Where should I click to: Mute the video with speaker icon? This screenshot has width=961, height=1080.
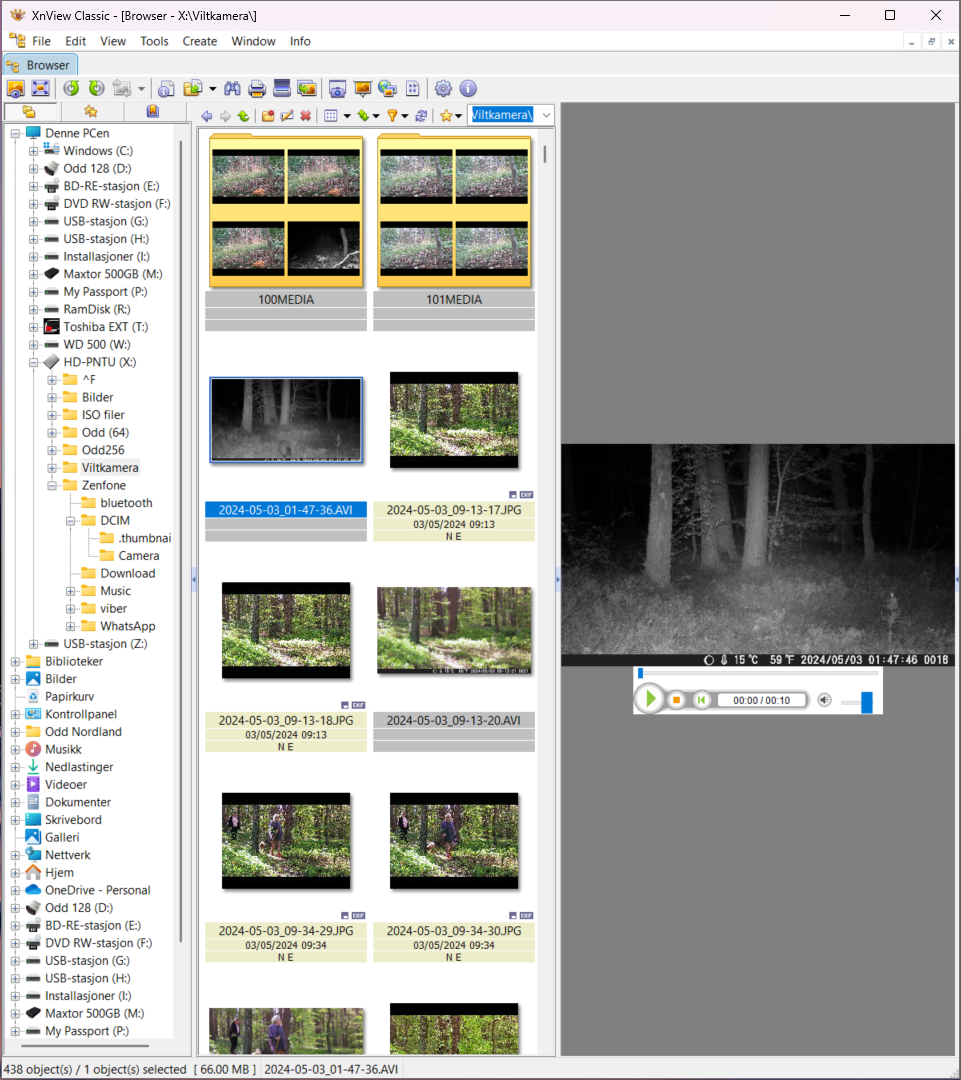point(824,700)
